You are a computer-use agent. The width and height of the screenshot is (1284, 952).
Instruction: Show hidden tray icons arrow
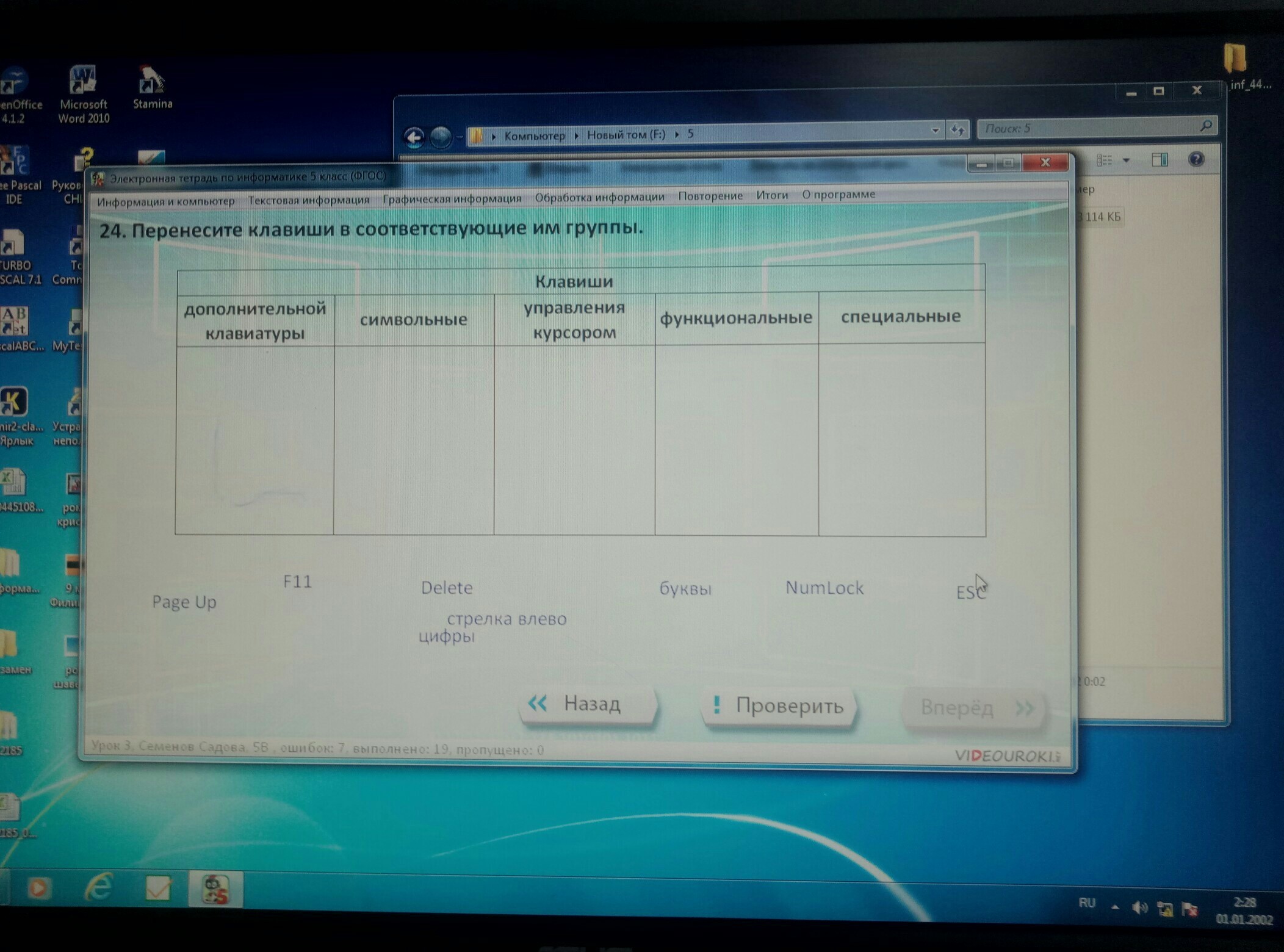(1115, 907)
